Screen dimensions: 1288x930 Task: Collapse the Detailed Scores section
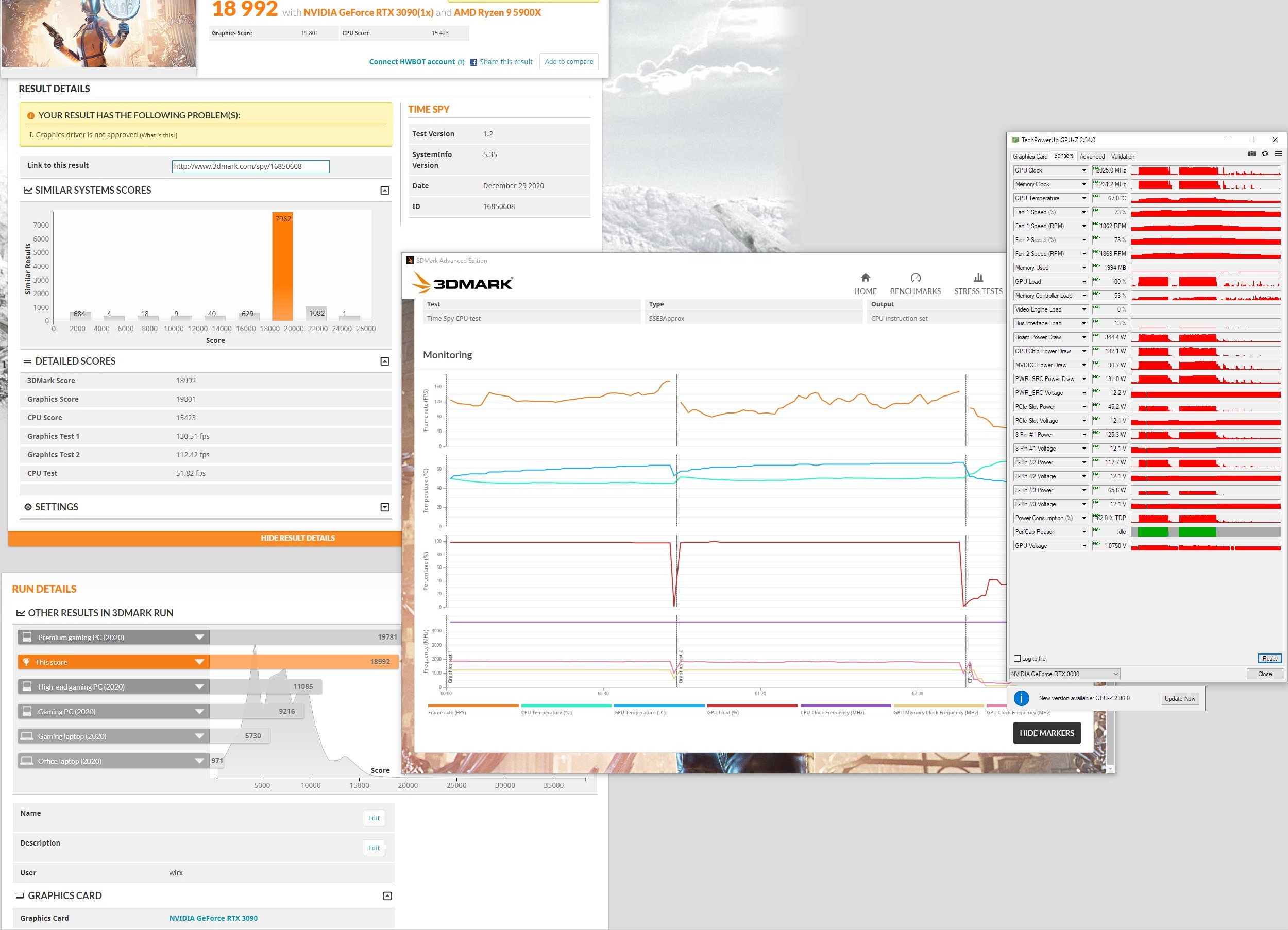click(x=384, y=361)
